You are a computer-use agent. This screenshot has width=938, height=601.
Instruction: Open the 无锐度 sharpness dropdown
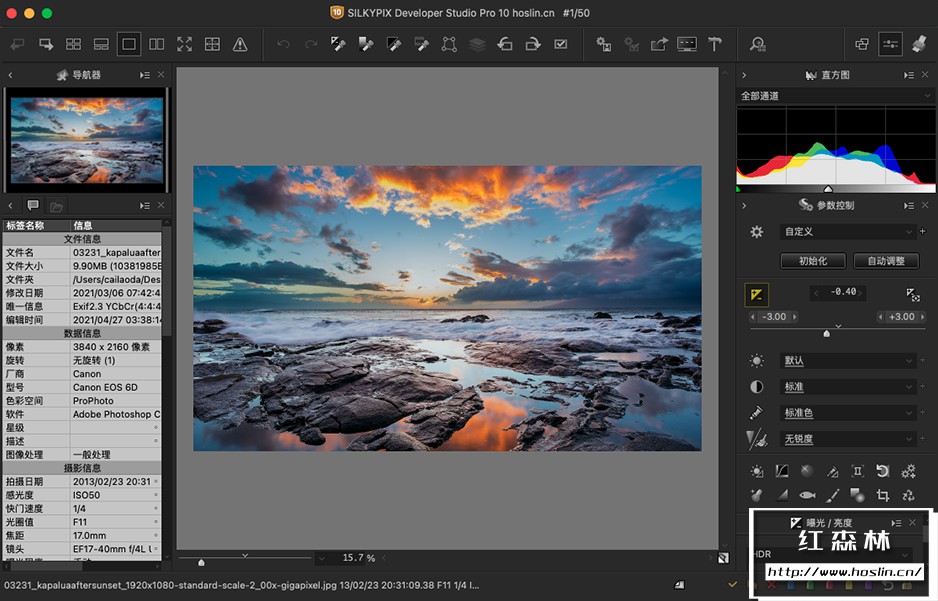pyautogui.click(x=848, y=439)
